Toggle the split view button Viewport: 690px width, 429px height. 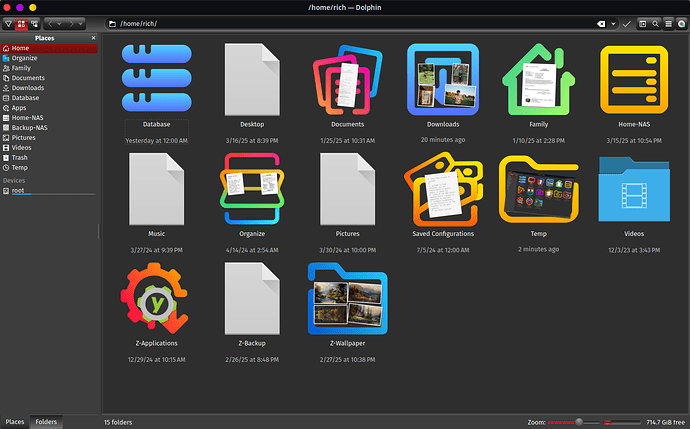coord(642,24)
